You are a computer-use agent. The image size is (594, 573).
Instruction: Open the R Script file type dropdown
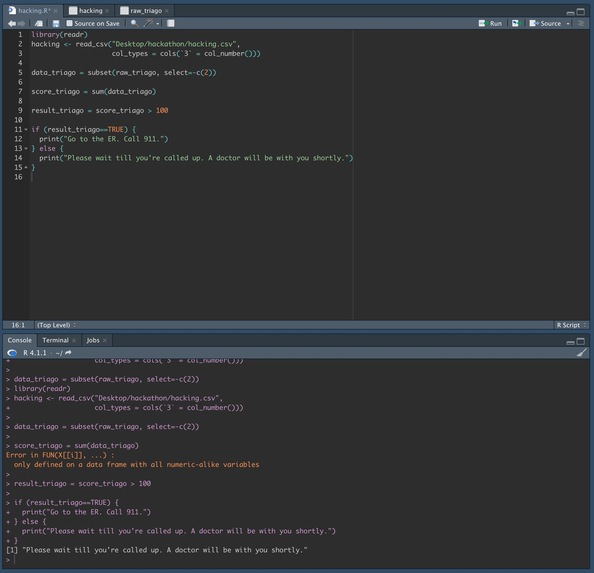coord(571,325)
